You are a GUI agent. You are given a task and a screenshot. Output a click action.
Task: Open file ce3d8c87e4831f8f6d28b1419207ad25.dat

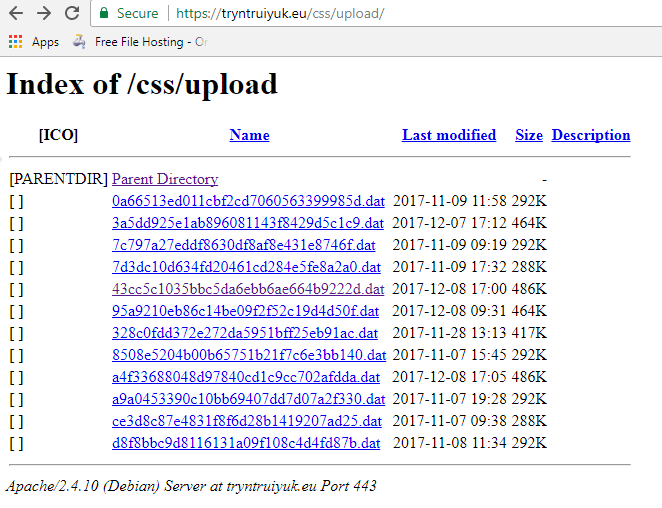(247, 421)
